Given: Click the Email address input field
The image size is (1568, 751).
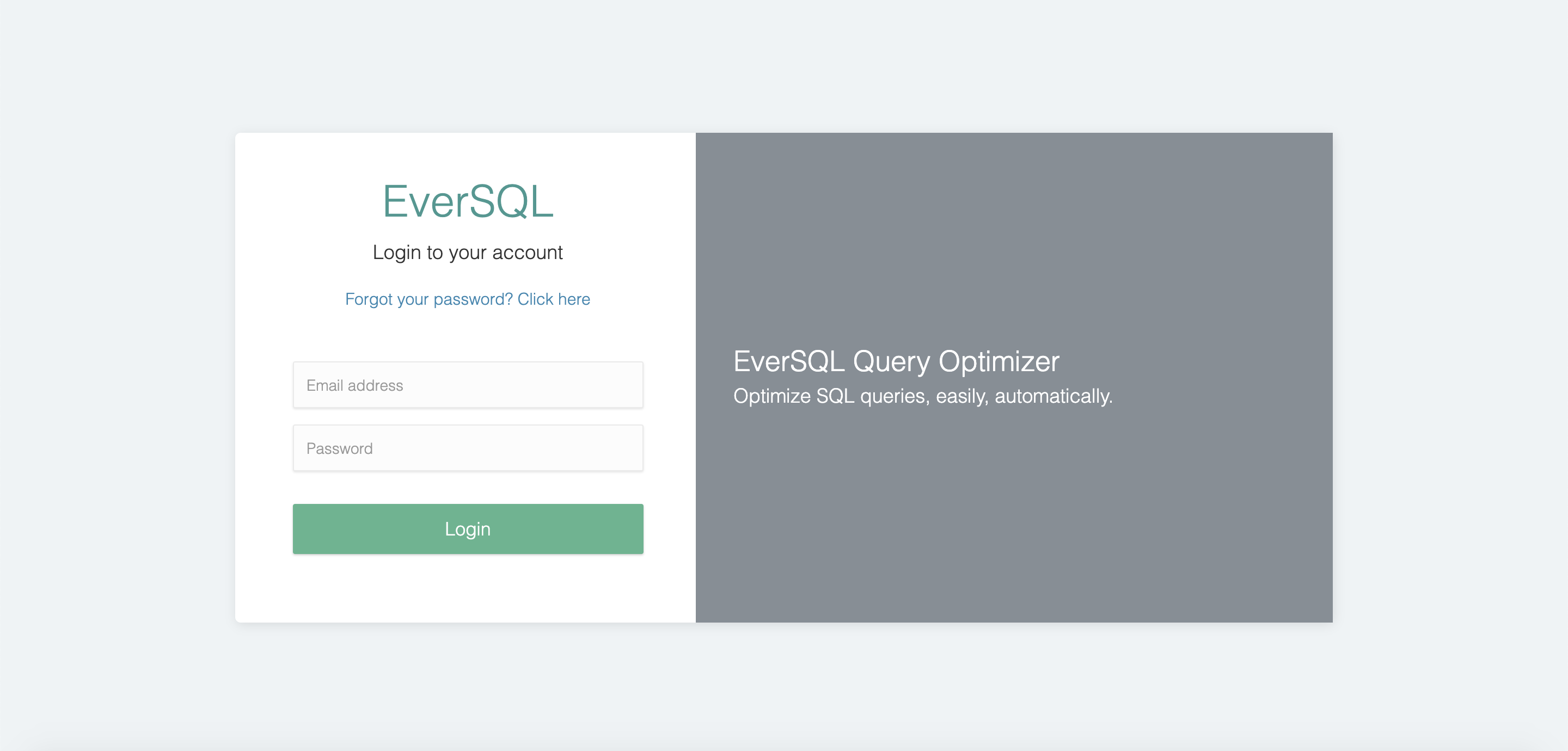Looking at the screenshot, I should [x=468, y=385].
